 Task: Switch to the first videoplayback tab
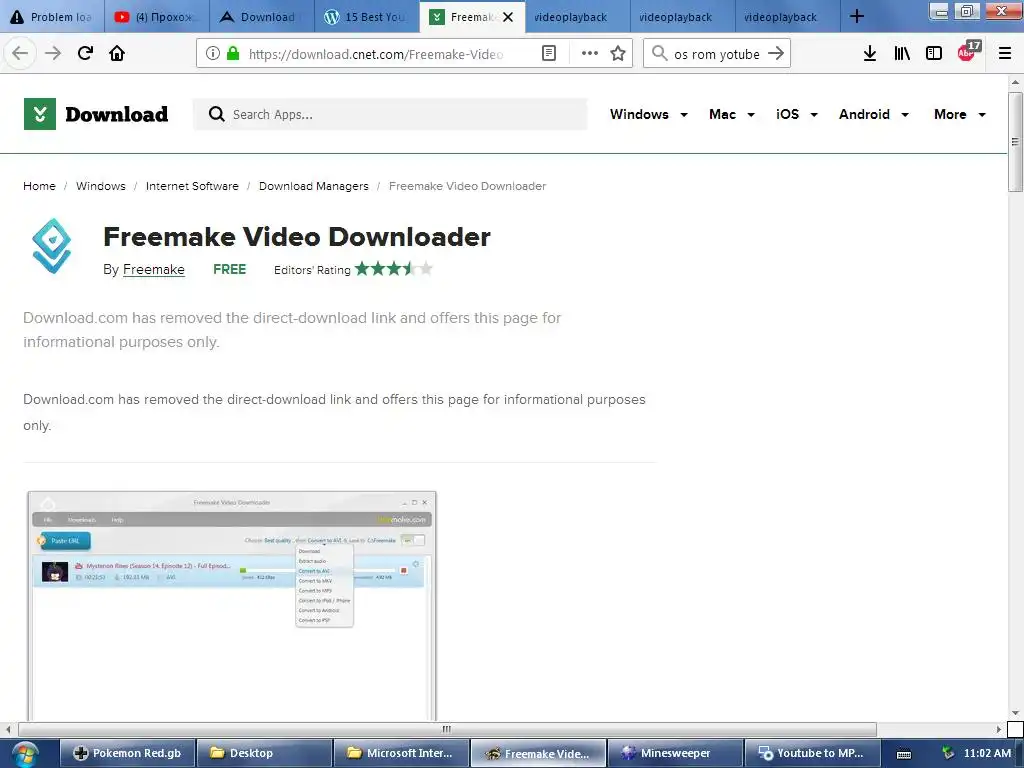click(577, 17)
